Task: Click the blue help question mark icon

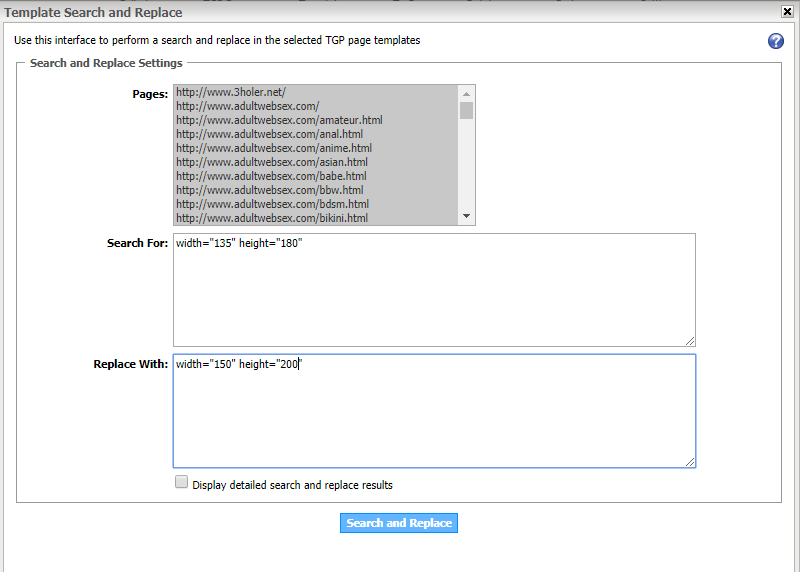Action: (x=775, y=41)
